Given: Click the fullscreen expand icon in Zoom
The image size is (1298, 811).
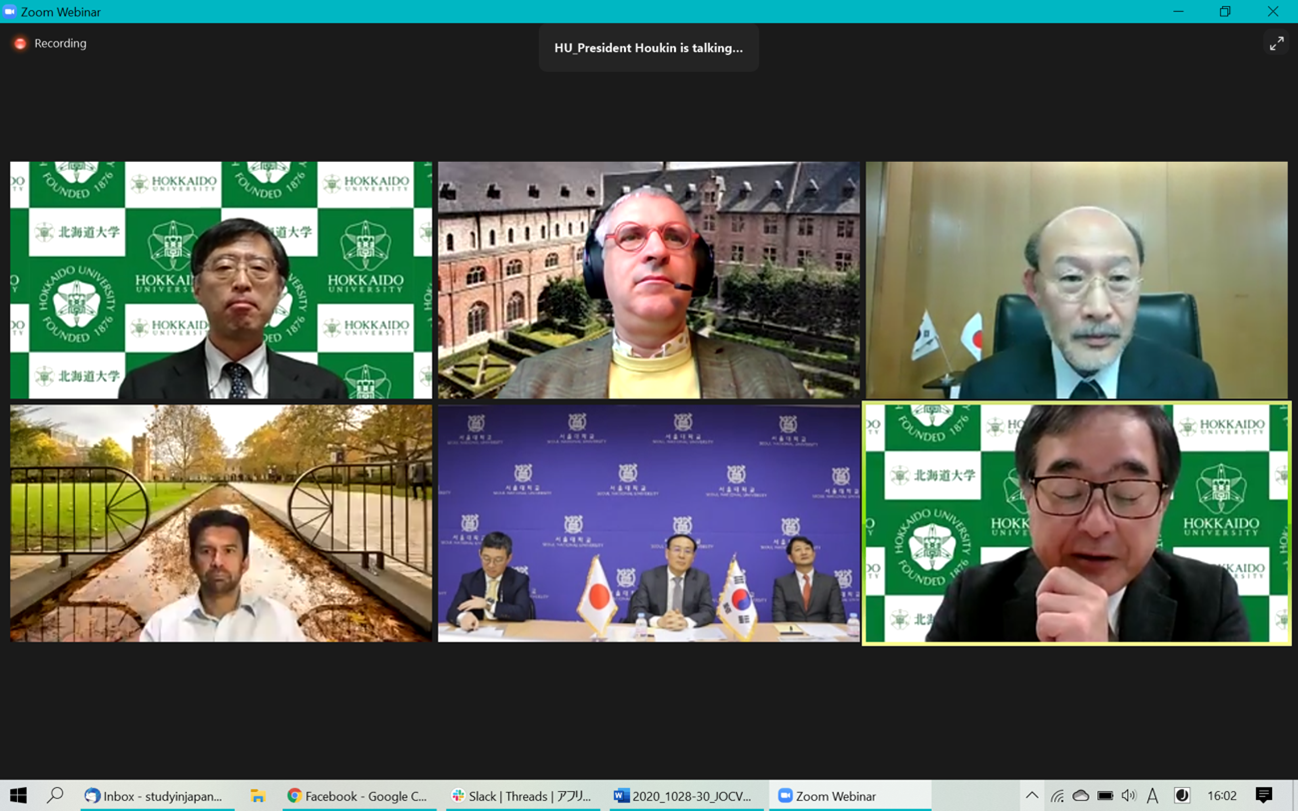Looking at the screenshot, I should tap(1276, 44).
